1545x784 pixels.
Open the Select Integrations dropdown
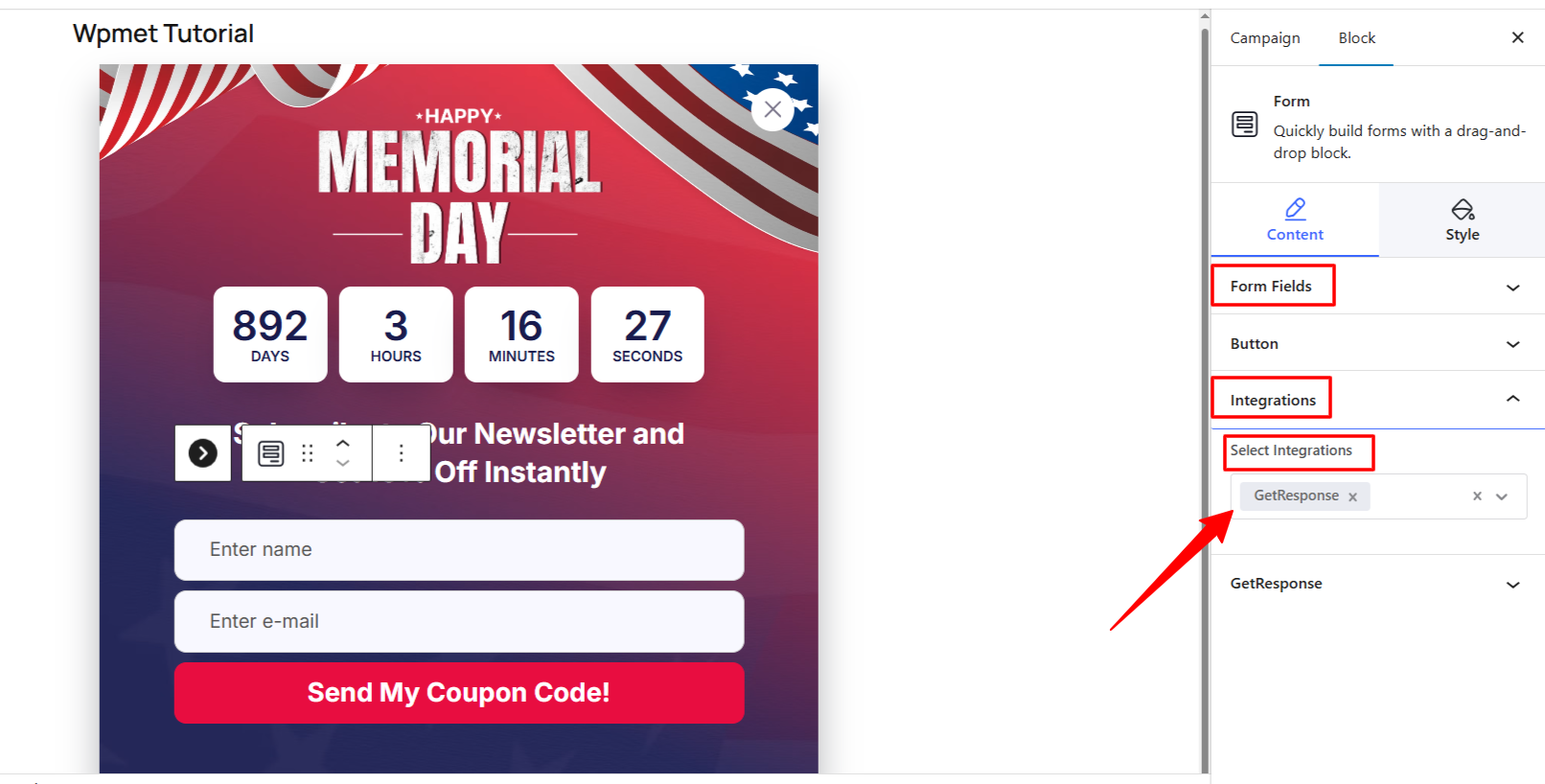(1501, 496)
